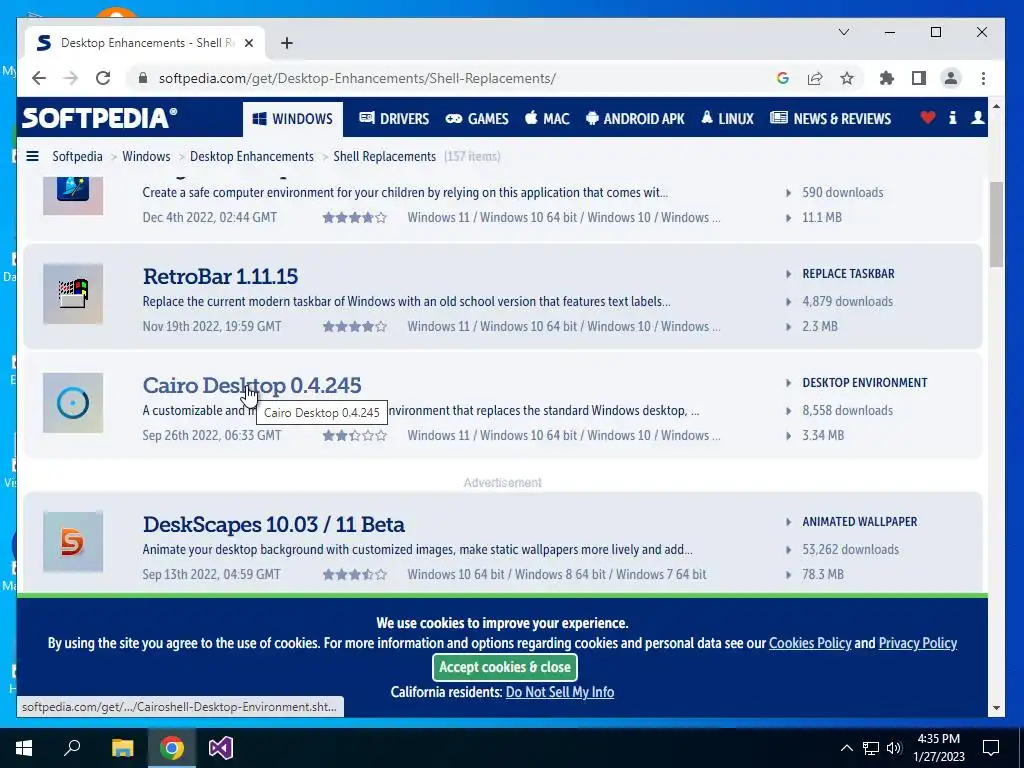
Task: Open the Cookies Policy link
Action: pos(810,643)
